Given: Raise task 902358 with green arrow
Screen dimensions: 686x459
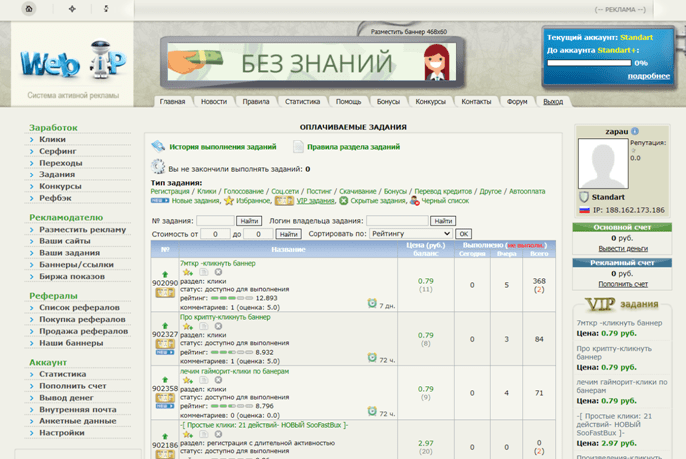Looking at the screenshot, I should pos(165,380).
